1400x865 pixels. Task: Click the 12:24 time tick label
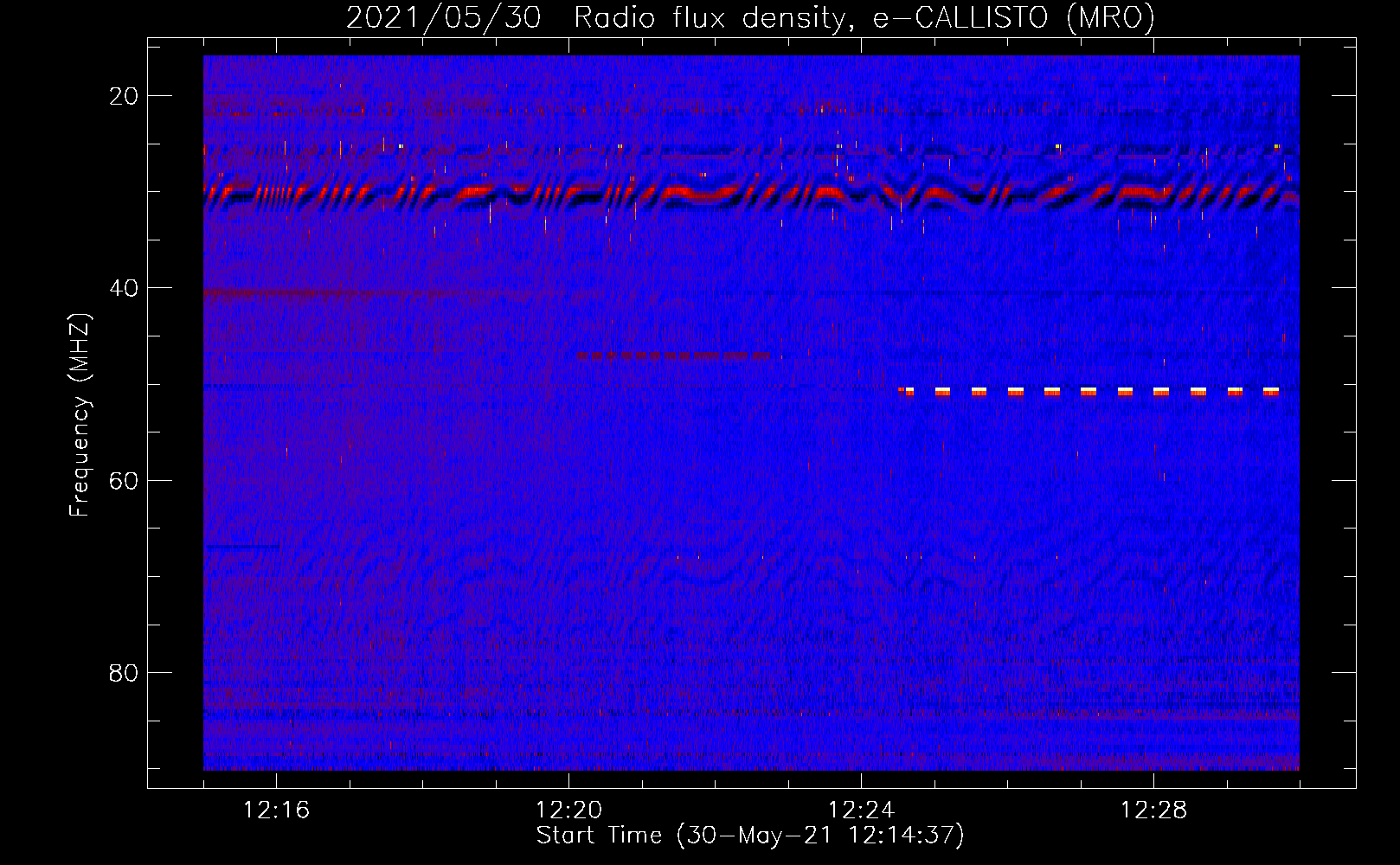861,811
